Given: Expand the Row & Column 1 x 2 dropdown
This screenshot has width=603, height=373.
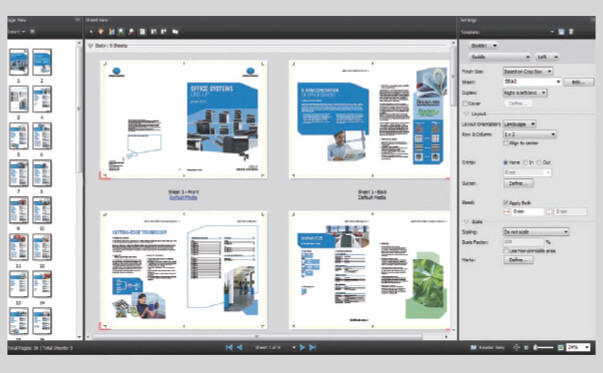Looking at the screenshot, I should 530,134.
